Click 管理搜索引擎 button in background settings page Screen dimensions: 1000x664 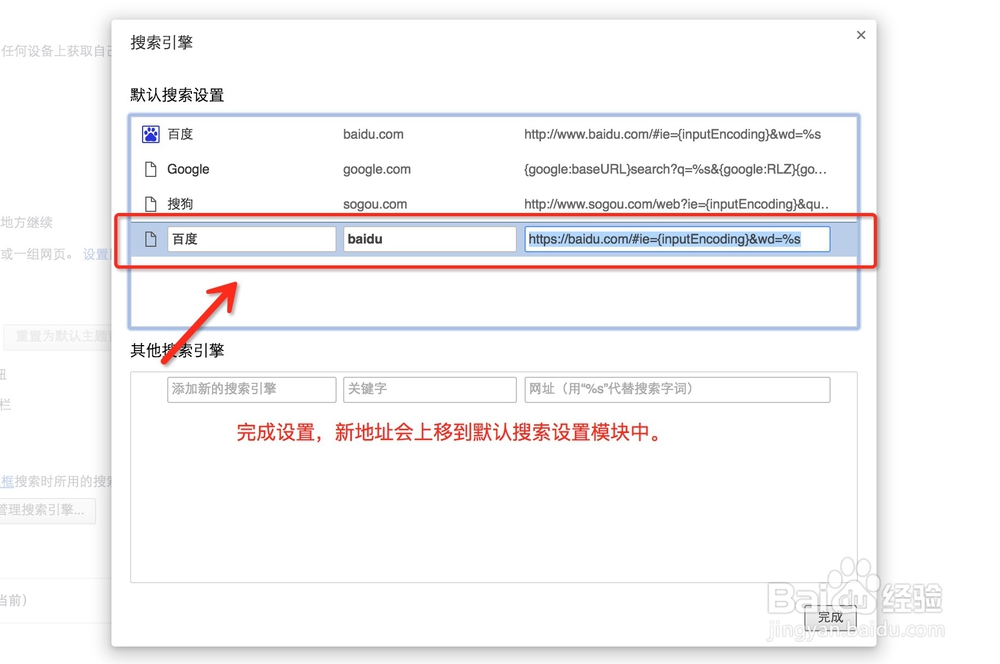(46, 510)
